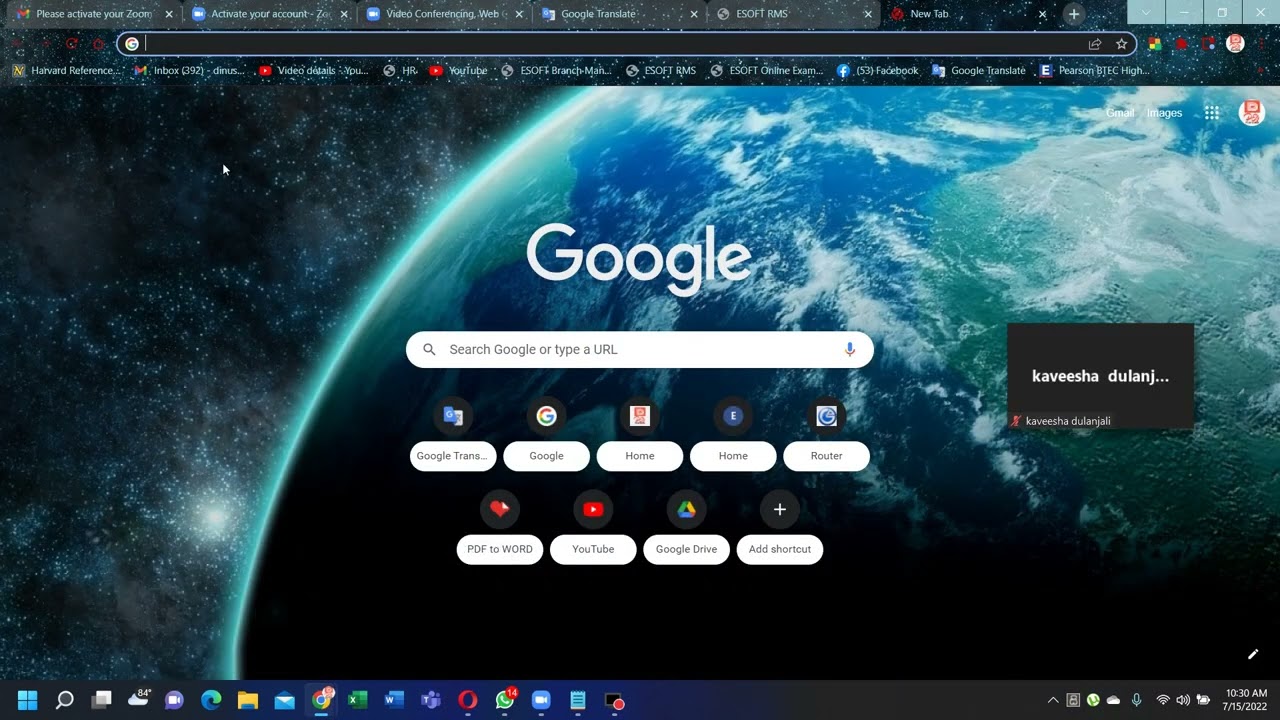Open the Mail app from the taskbar
The height and width of the screenshot is (720, 1280).
(x=284, y=700)
